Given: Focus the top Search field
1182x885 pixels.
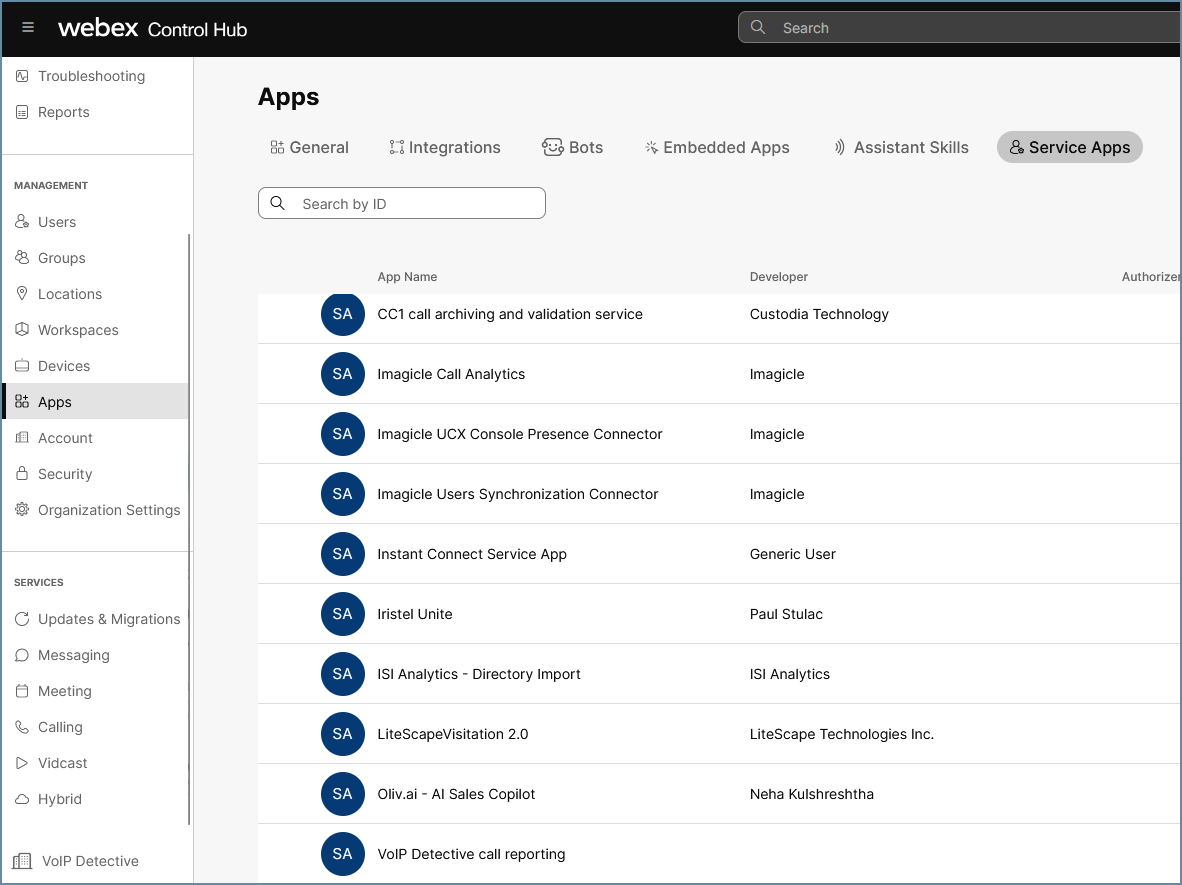Looking at the screenshot, I should coord(960,28).
